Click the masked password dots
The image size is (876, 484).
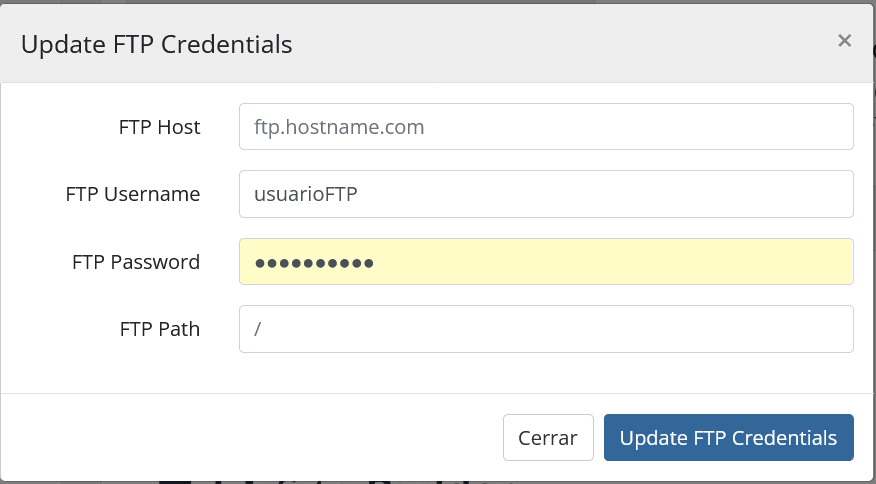(314, 263)
